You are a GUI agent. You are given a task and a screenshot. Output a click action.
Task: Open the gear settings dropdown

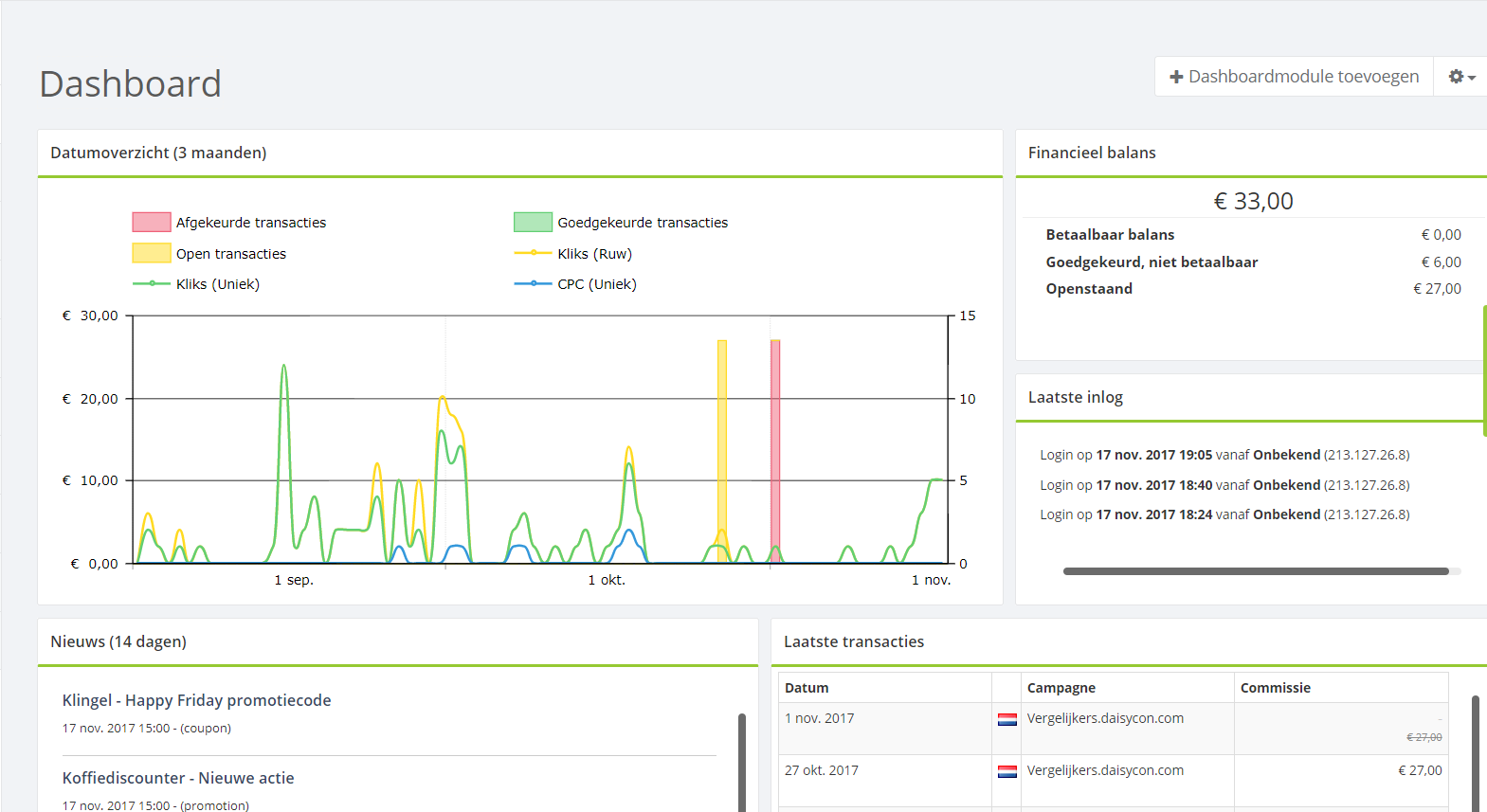coord(1461,77)
